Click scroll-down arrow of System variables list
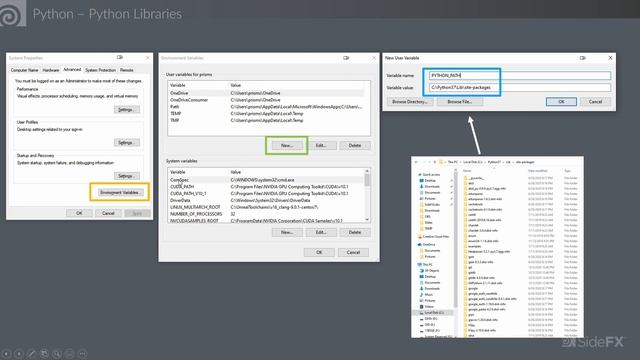Screen dimensions: 640x360 coord(367,220)
